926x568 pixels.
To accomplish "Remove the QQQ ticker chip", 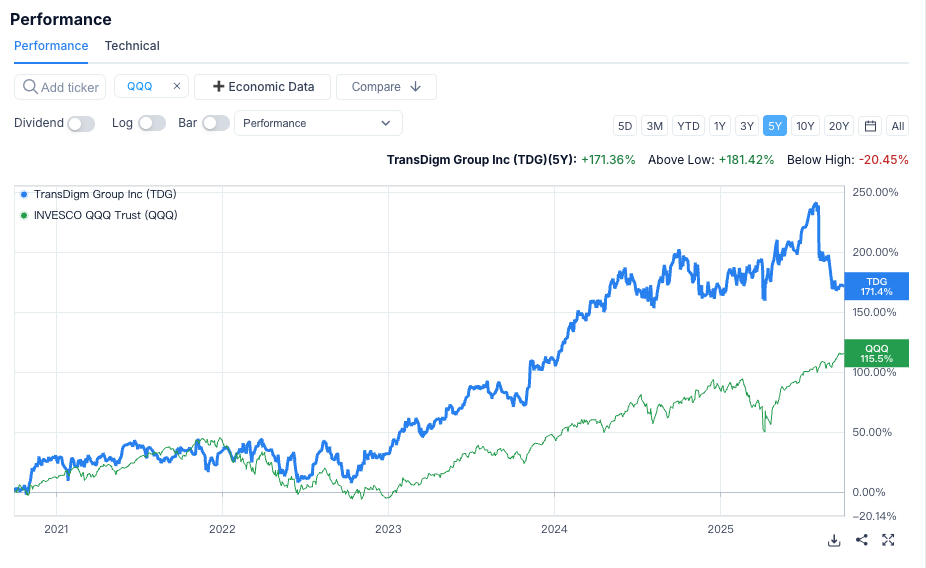I will 177,87.
